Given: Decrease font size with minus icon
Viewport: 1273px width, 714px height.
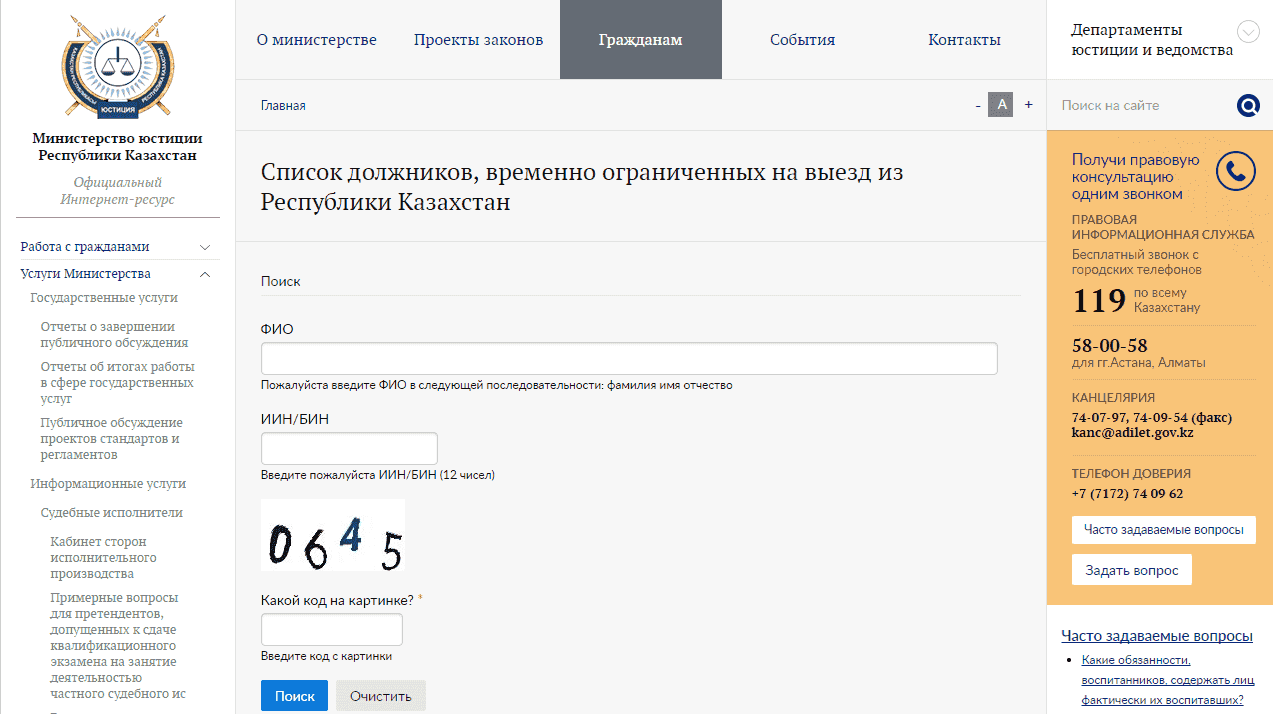Looking at the screenshot, I should 978,105.
